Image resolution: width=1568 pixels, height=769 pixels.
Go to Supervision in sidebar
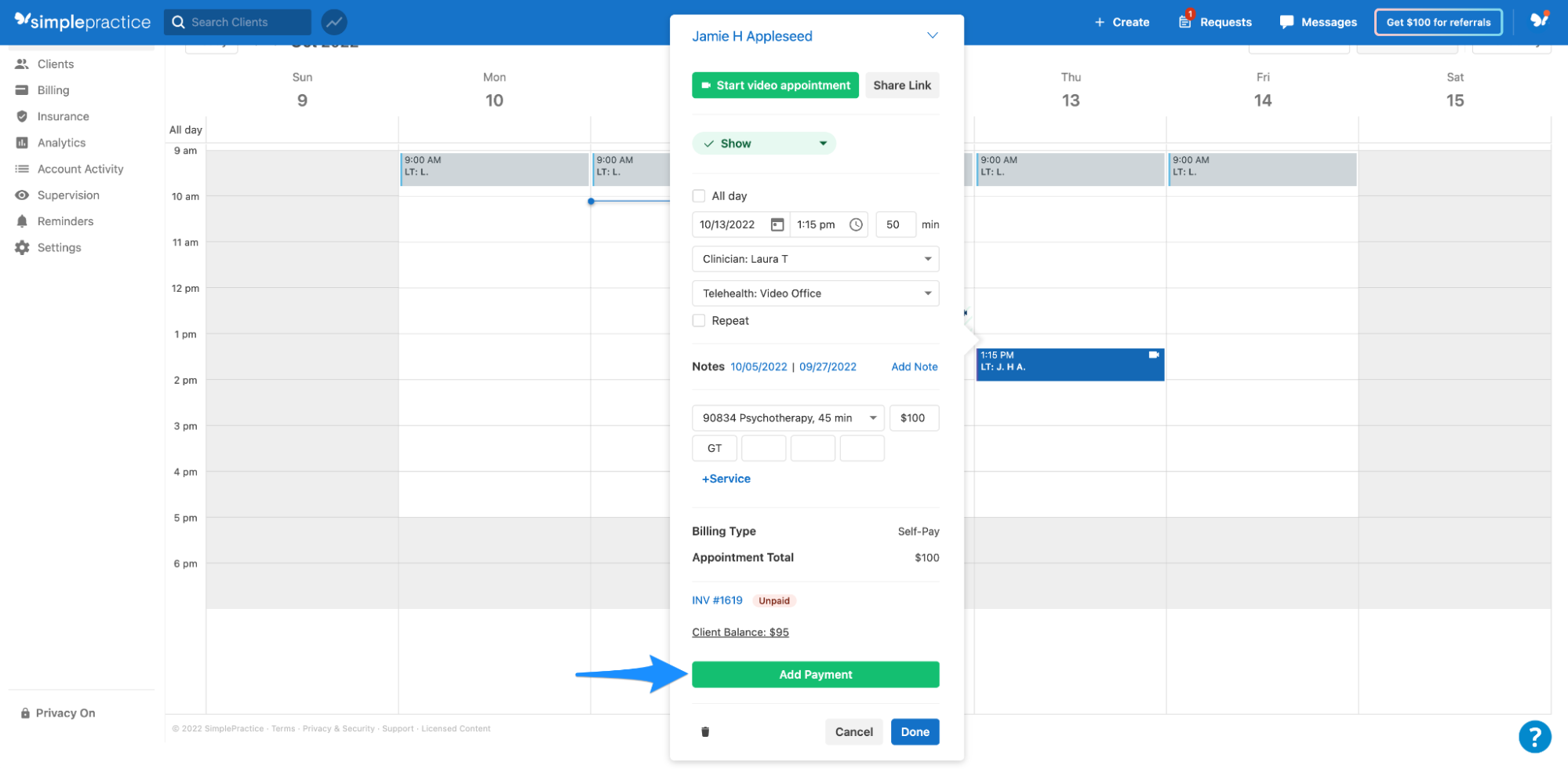(x=57, y=195)
